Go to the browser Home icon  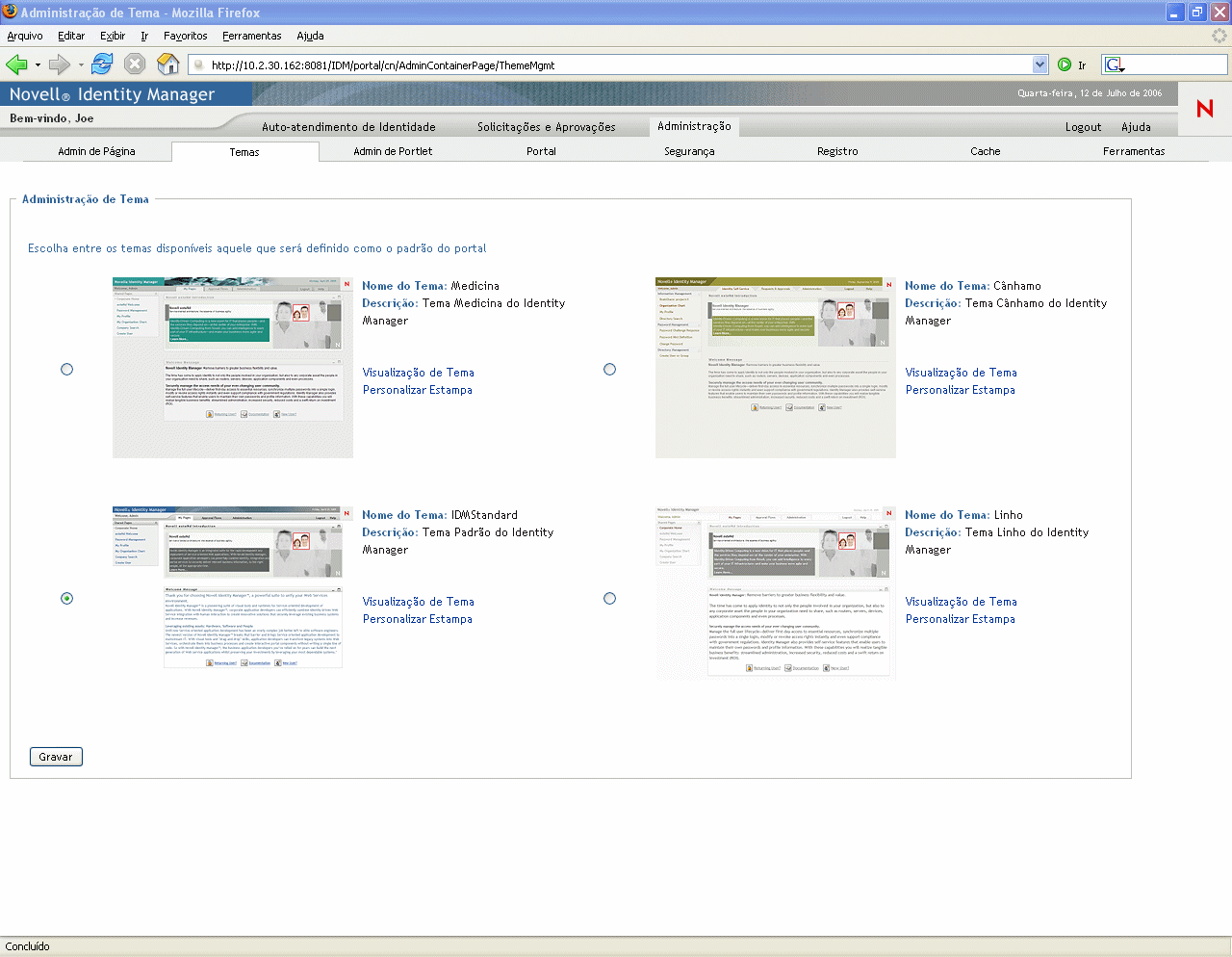(x=168, y=65)
